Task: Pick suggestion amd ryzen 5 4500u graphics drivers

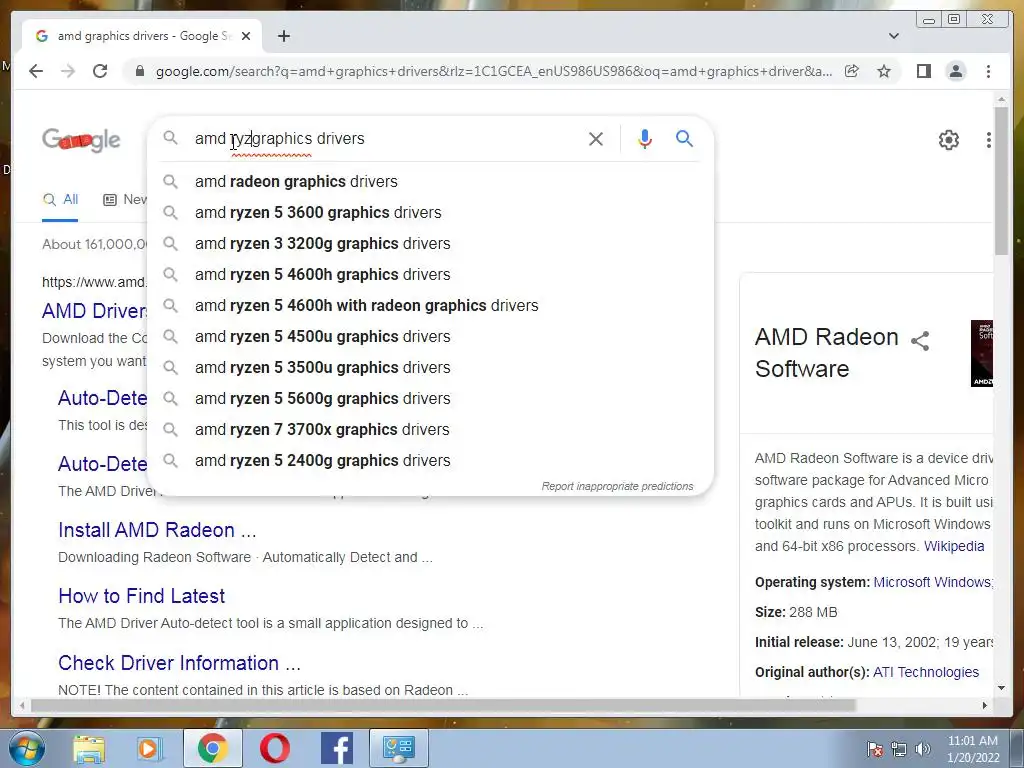Action: [x=431, y=336]
